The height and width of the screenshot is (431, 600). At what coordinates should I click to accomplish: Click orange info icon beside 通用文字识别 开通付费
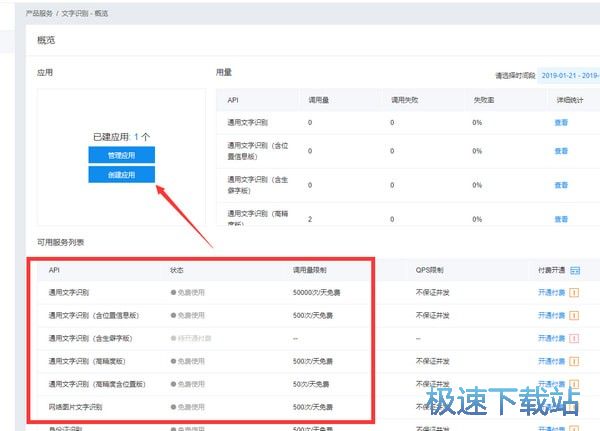tap(575, 293)
